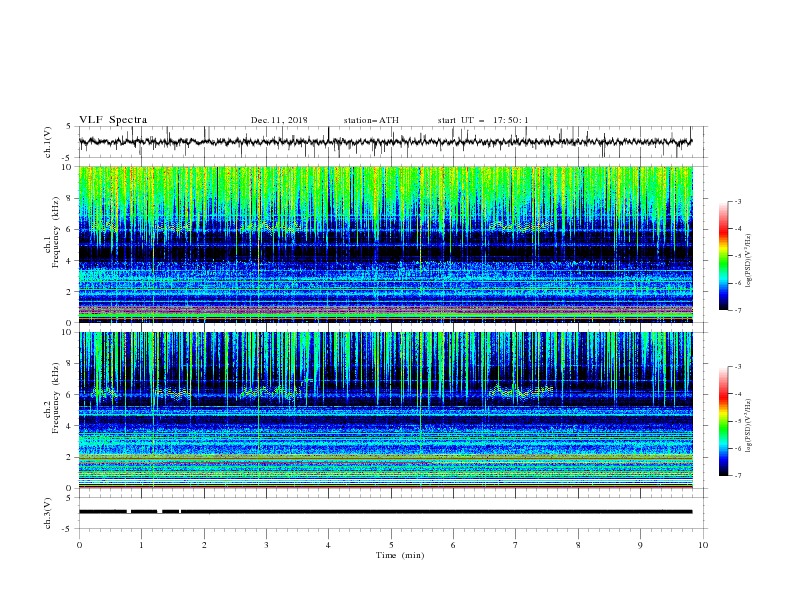Click the "ch.1(V)" waveform axis label
This screenshot has height=612, width=792.
48,142
